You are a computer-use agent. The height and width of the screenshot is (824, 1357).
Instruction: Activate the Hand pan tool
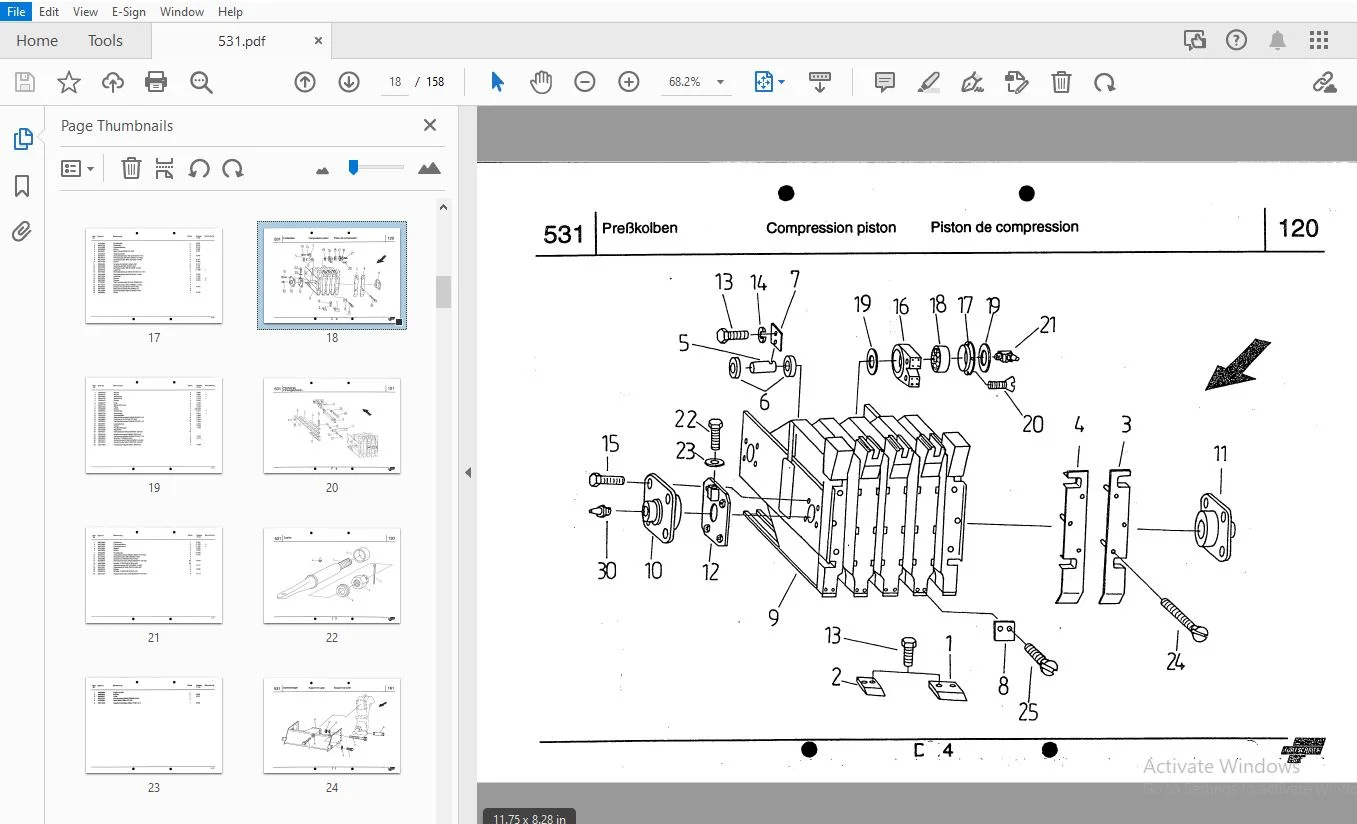tap(541, 82)
